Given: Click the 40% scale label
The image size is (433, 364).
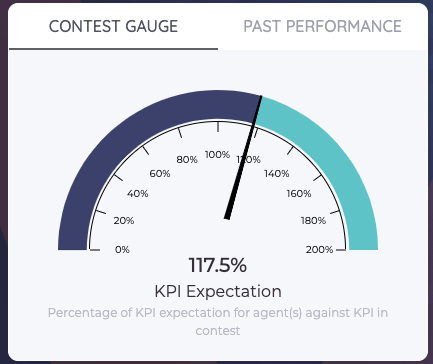Looking at the screenshot, I should 137,193.
